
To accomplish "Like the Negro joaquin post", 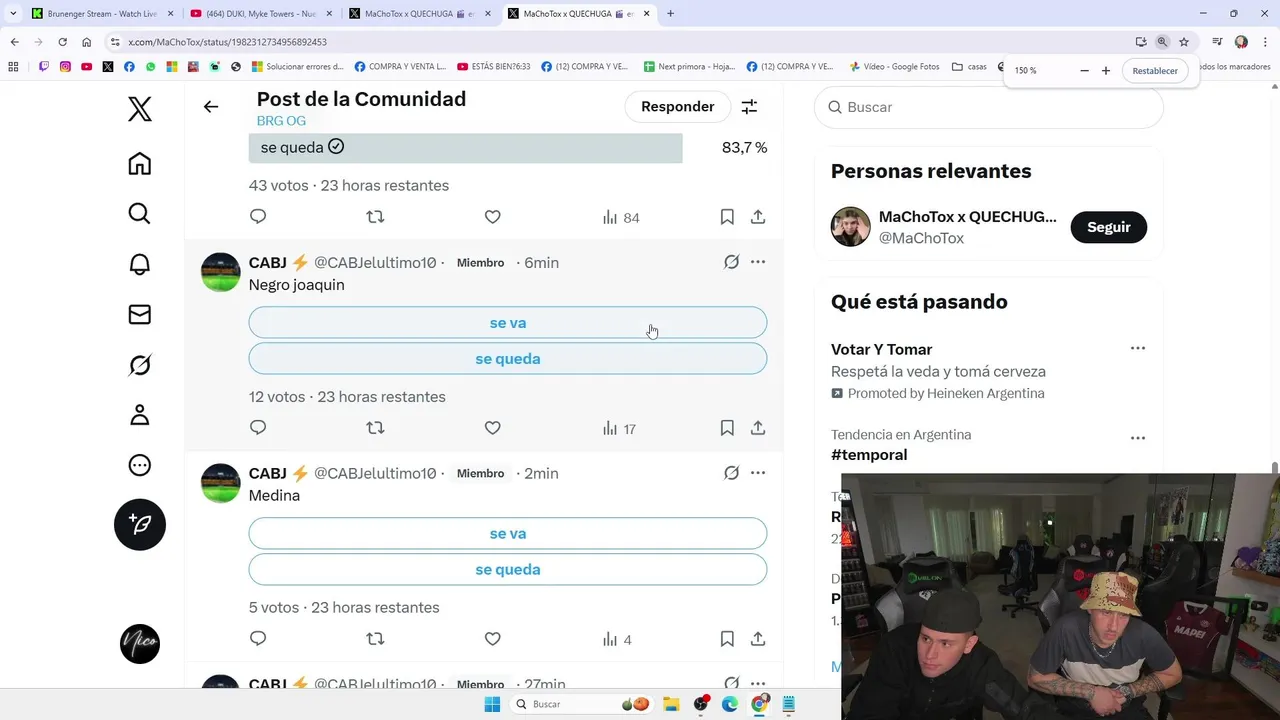I will 492,428.
